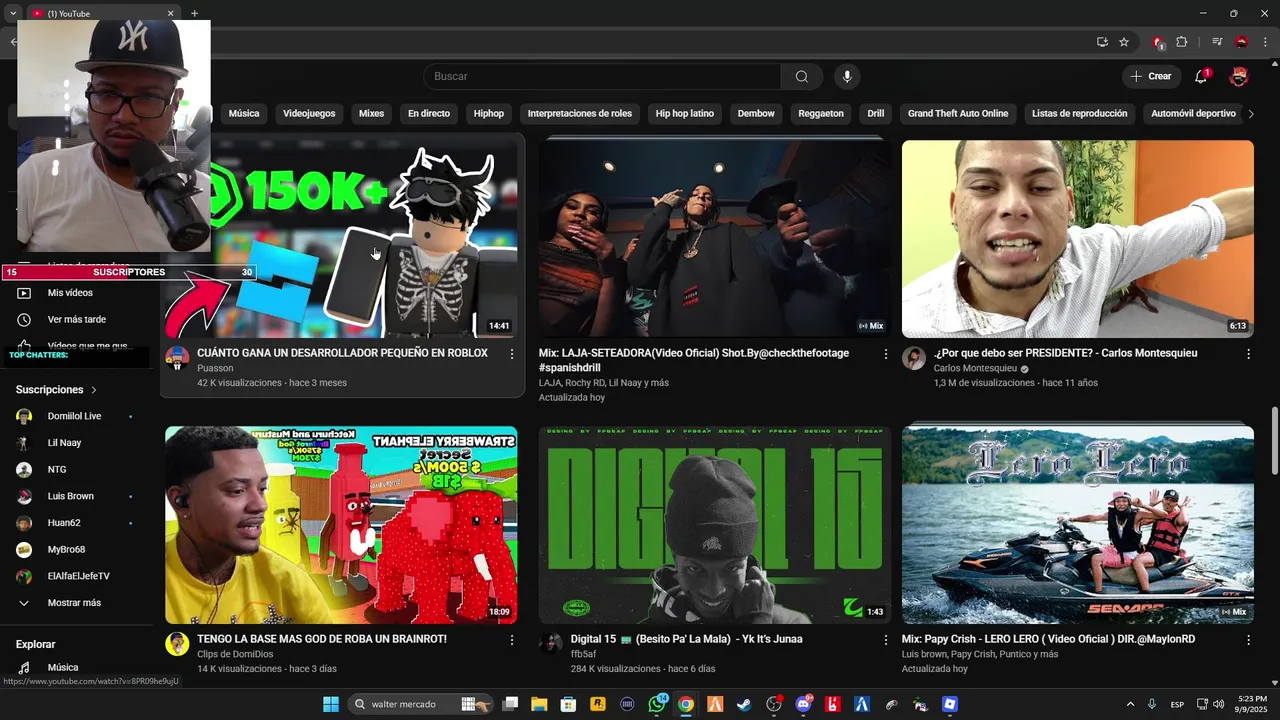1280x720 pixels.
Task: Open ffb5af channel avatar
Action: [x=551, y=645]
